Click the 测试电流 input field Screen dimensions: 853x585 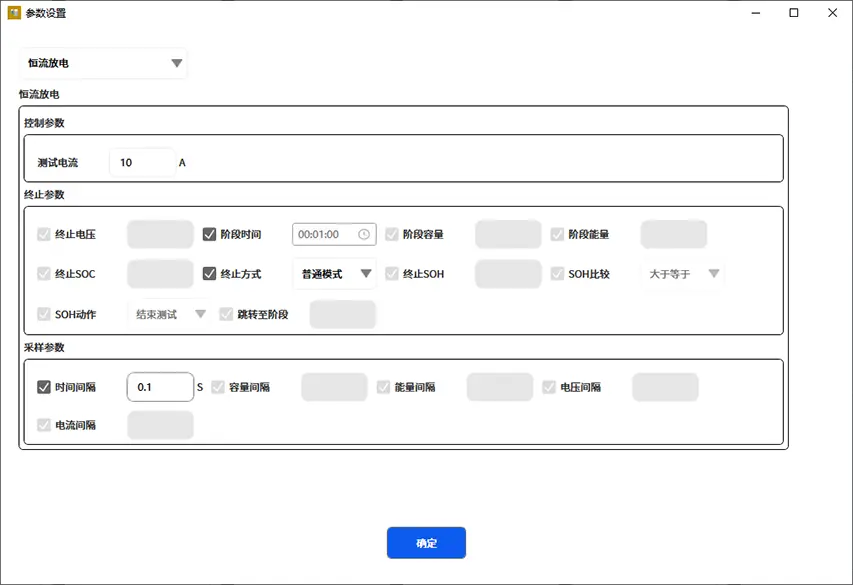point(142,162)
